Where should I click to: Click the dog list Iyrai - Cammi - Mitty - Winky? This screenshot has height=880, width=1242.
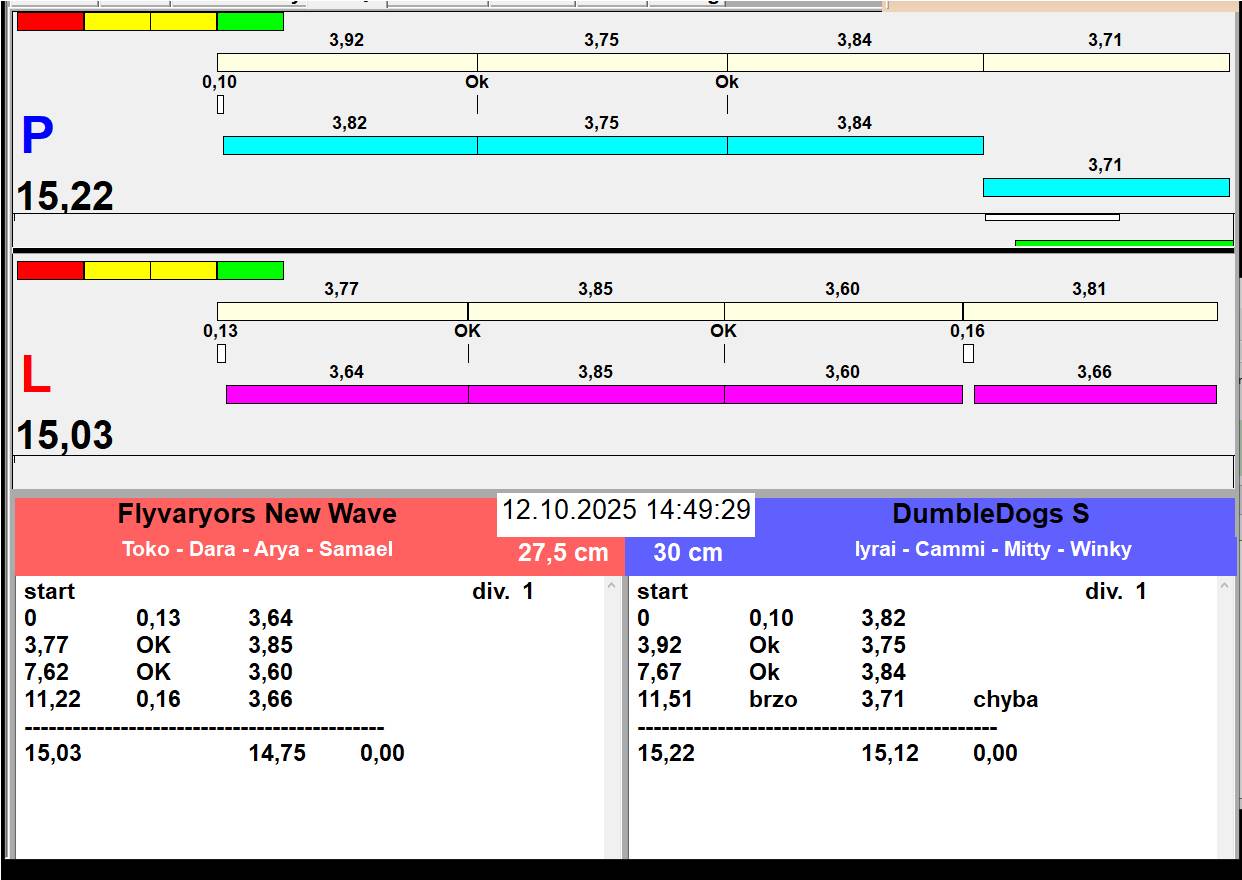pos(993,549)
